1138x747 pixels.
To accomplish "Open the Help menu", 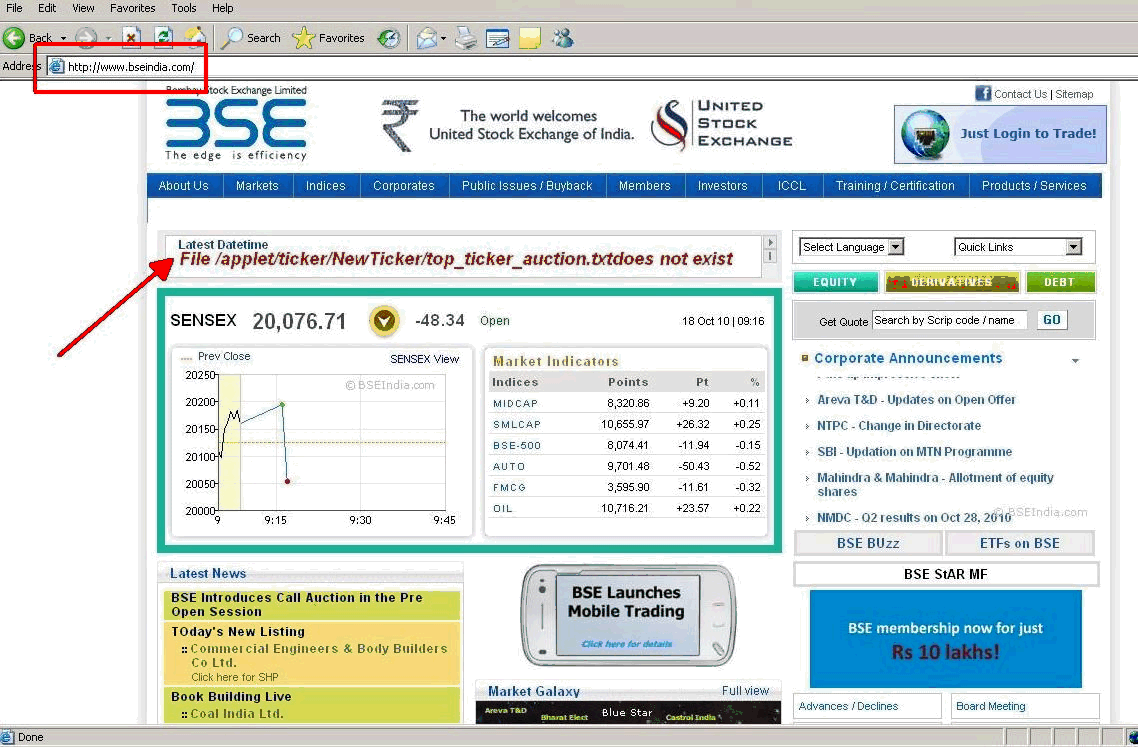I will 223,8.
